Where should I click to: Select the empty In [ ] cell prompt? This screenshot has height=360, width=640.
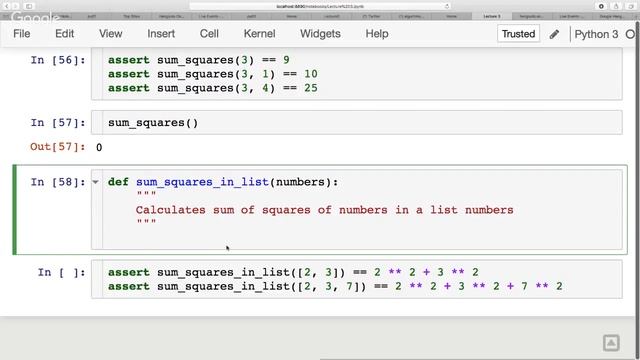(x=62, y=273)
